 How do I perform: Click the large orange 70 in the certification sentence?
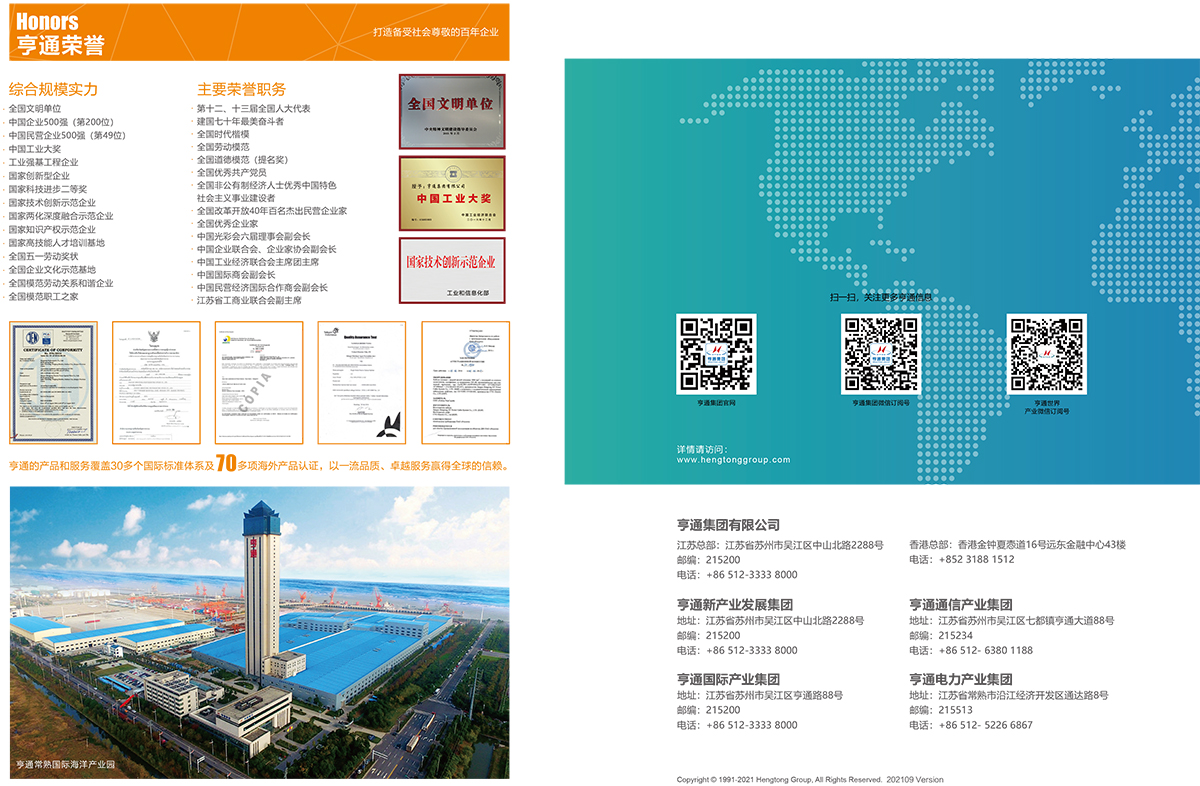coord(226,463)
